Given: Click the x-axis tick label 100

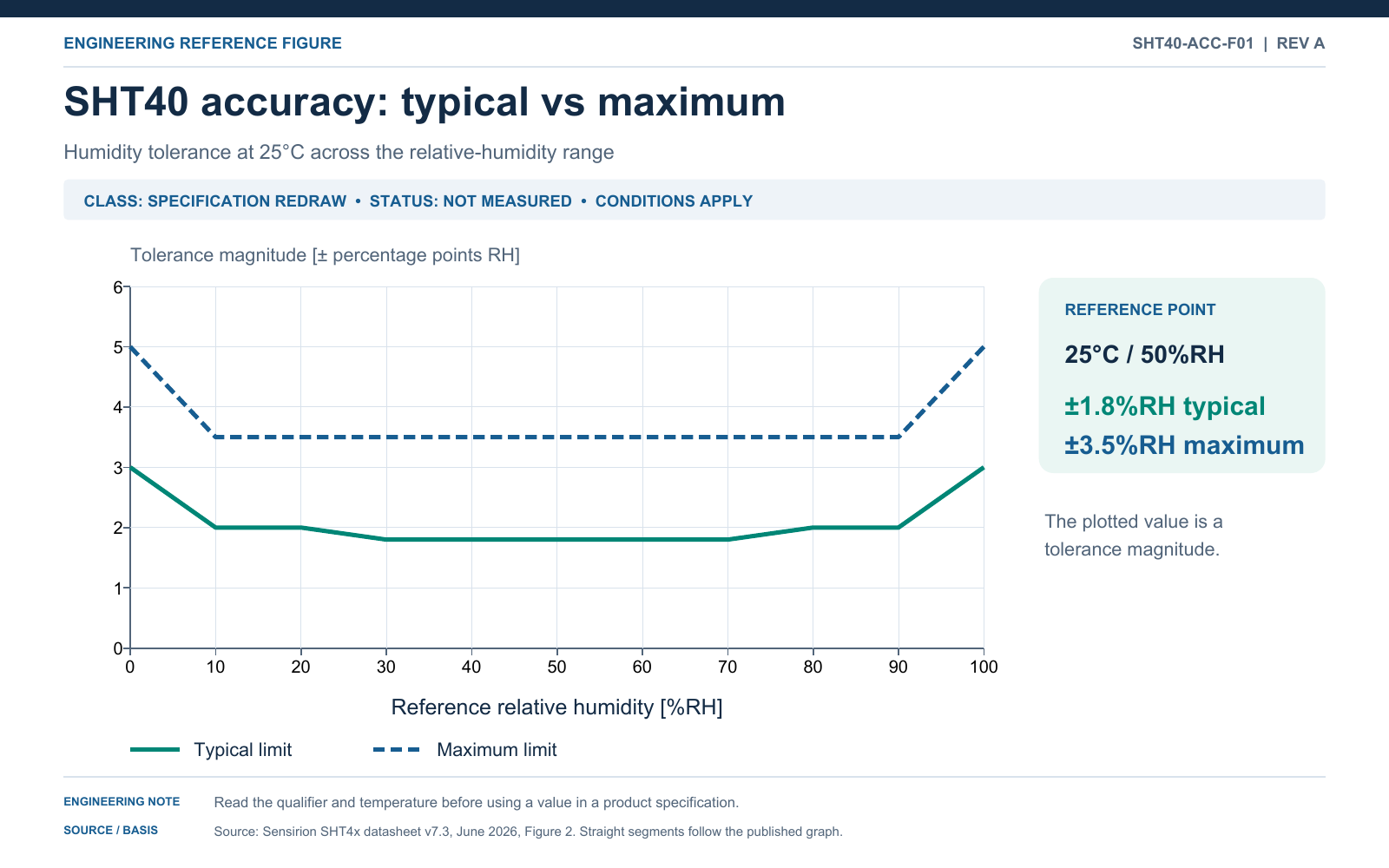Looking at the screenshot, I should (984, 667).
